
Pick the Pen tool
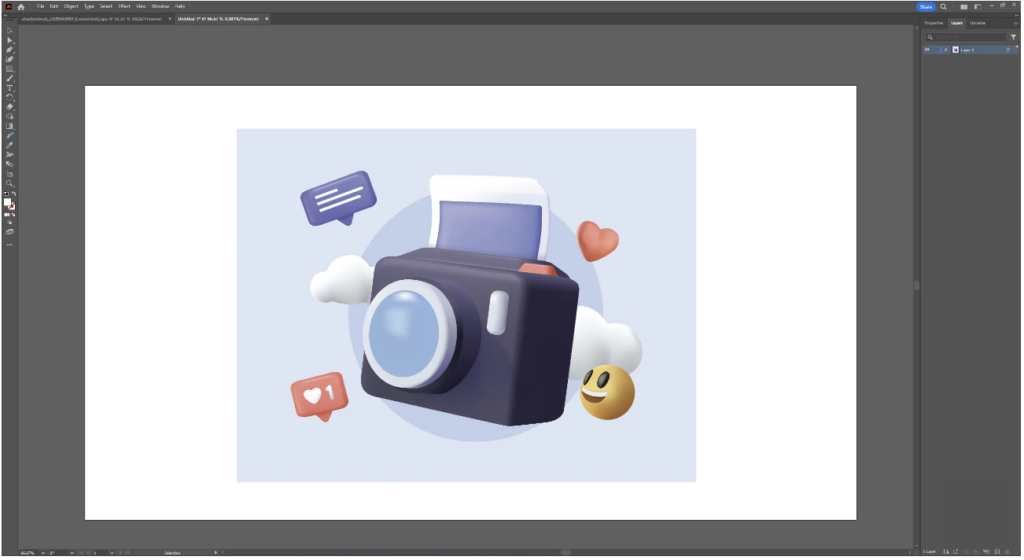(x=9, y=49)
